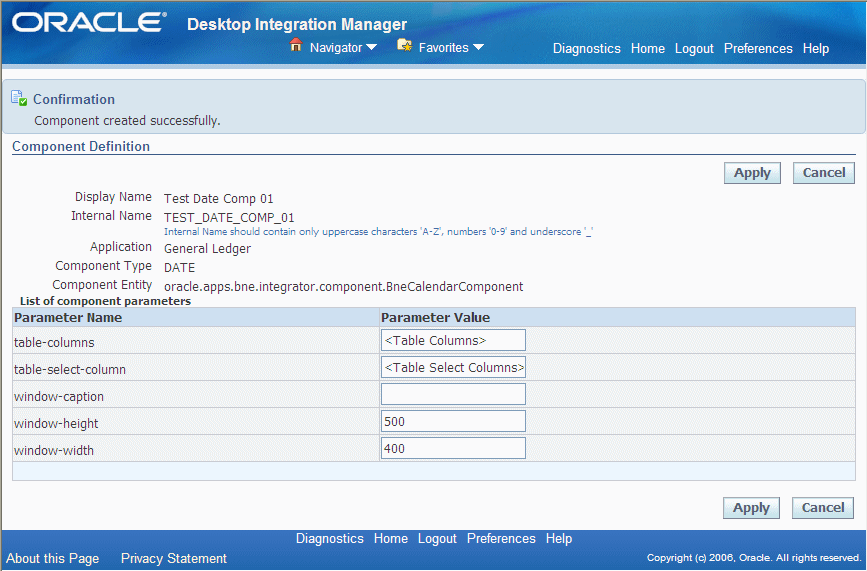The height and width of the screenshot is (571, 867).
Task: Click the bottom Apply button
Action: pos(751,508)
